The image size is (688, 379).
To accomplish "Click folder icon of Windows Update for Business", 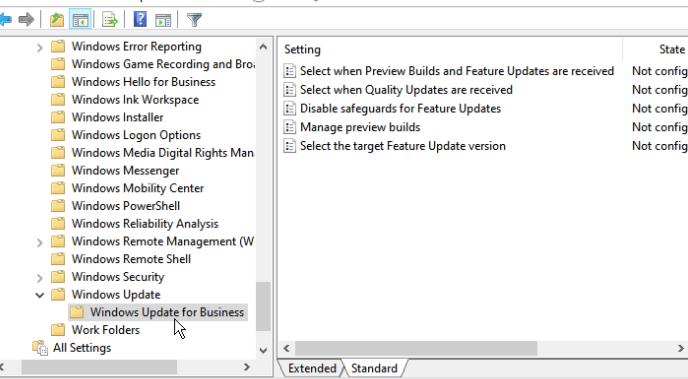I will [77, 312].
